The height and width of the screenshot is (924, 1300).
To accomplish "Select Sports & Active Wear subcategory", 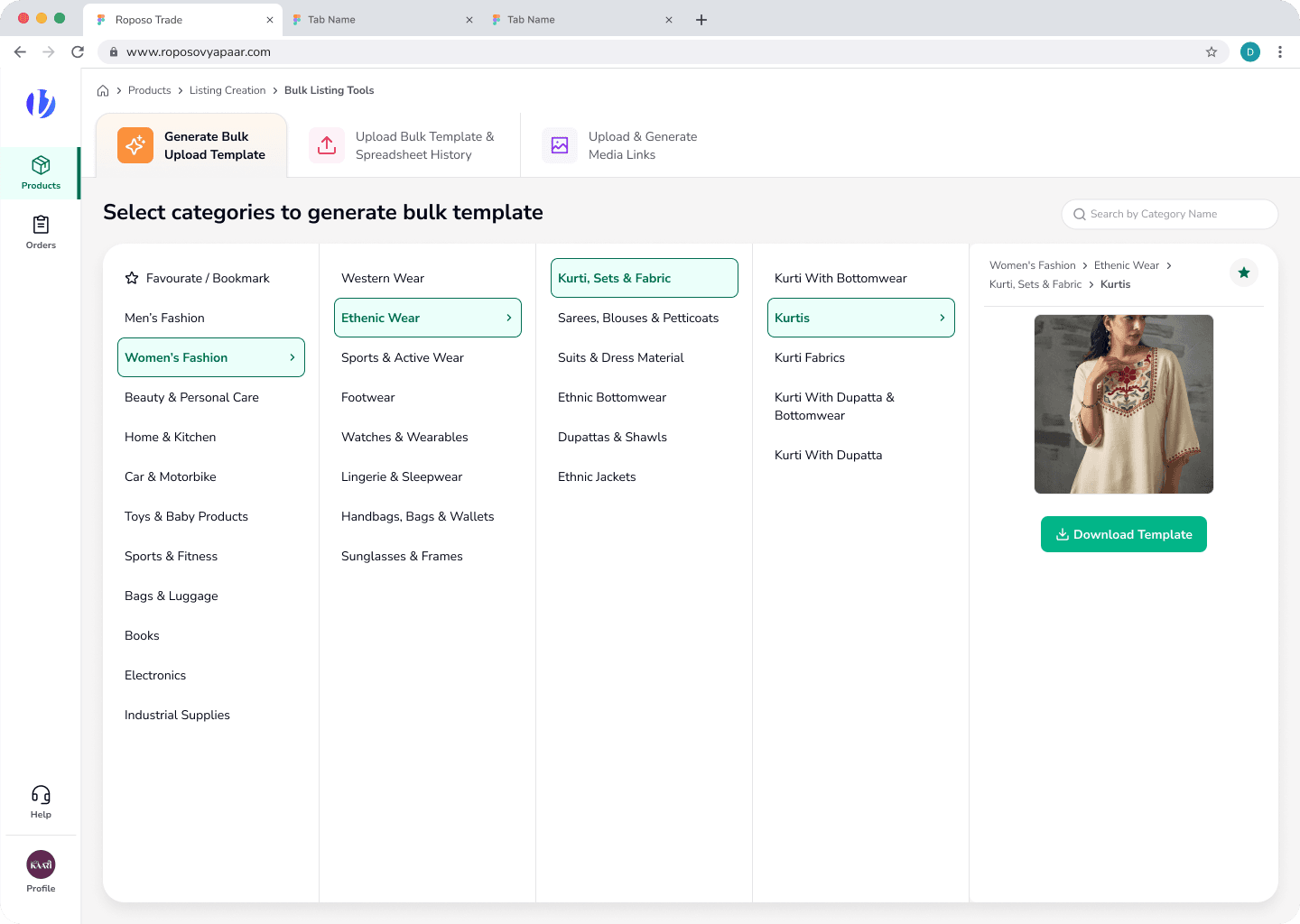I will pos(428,357).
